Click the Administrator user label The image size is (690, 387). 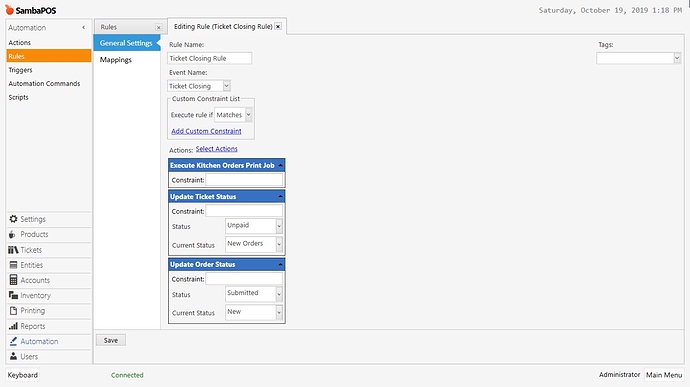(619, 374)
